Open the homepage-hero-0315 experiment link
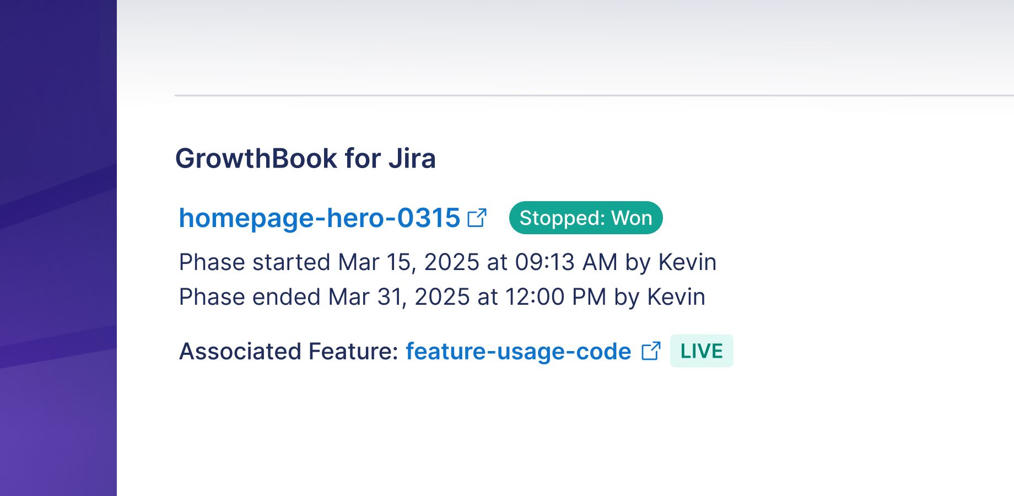The width and height of the screenshot is (1014, 496). coord(319,218)
